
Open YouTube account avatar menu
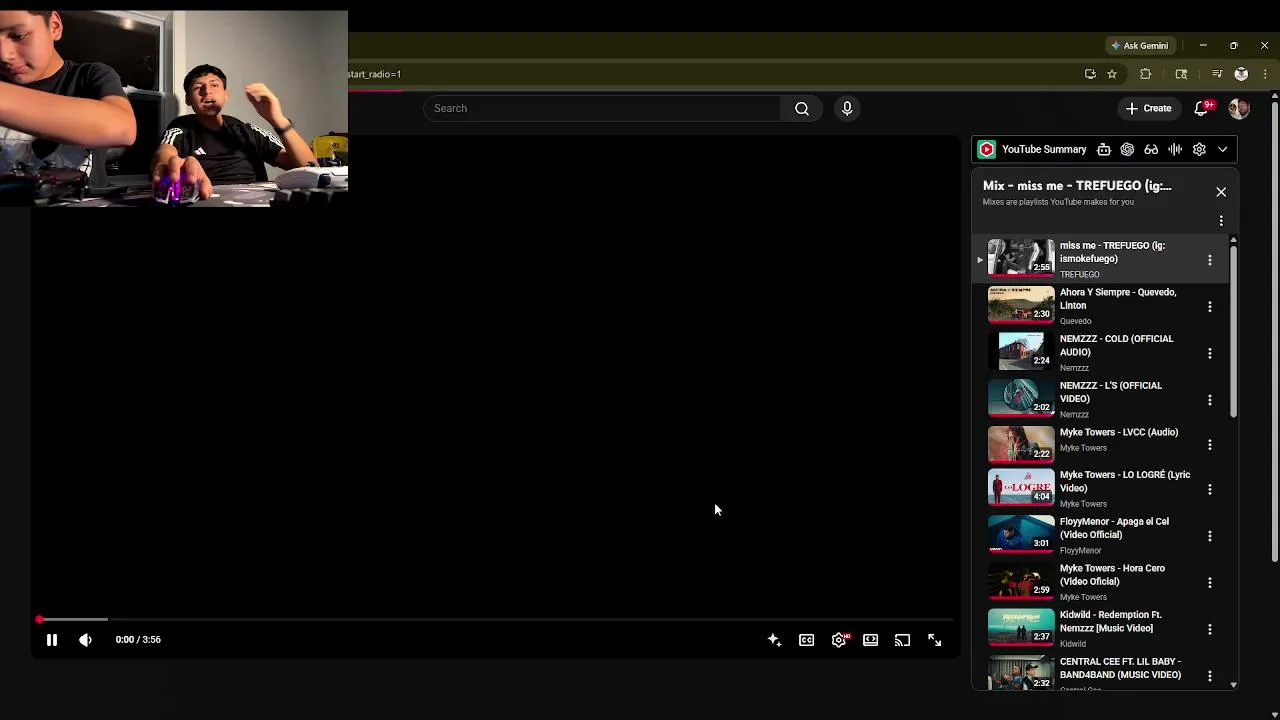[1239, 108]
